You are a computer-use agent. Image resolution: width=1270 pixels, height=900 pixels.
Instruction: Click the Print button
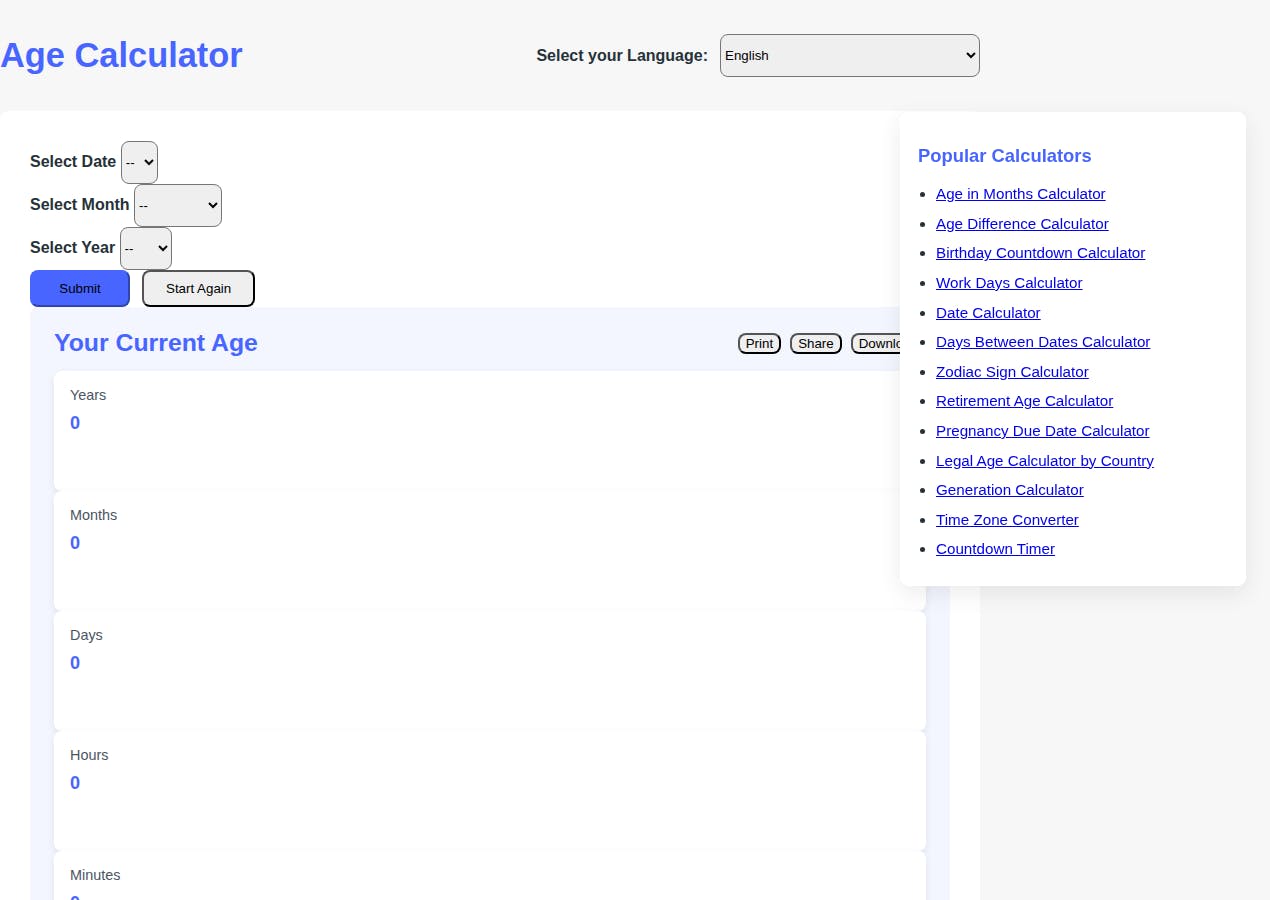pos(759,343)
